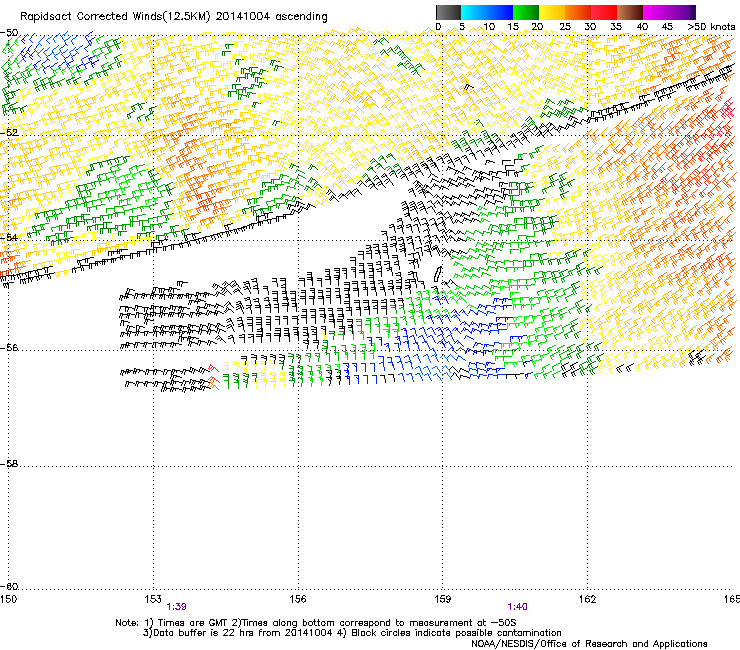The image size is (740, 650).
Task: Click the 'NOAA/NESDIS/Office of Research and Applications' credit
Action: 589,644
